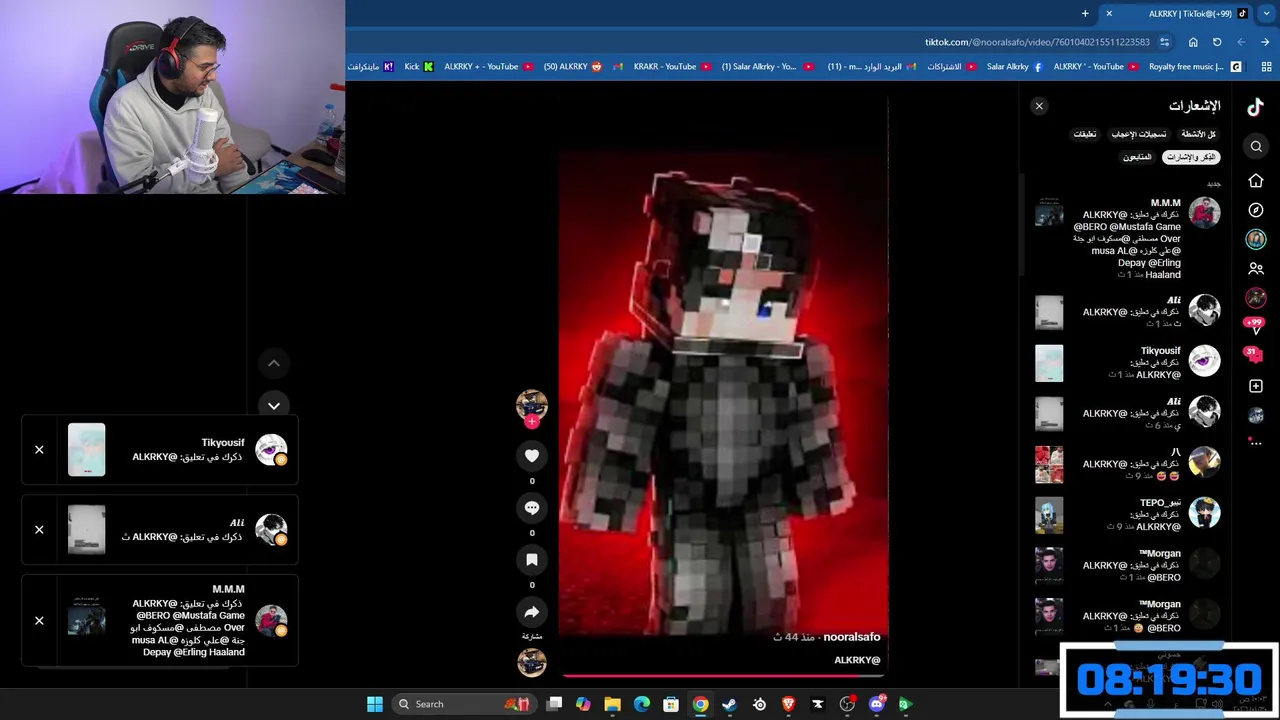Open the Kick bookmark
This screenshot has width=1280, height=720.
click(419, 67)
